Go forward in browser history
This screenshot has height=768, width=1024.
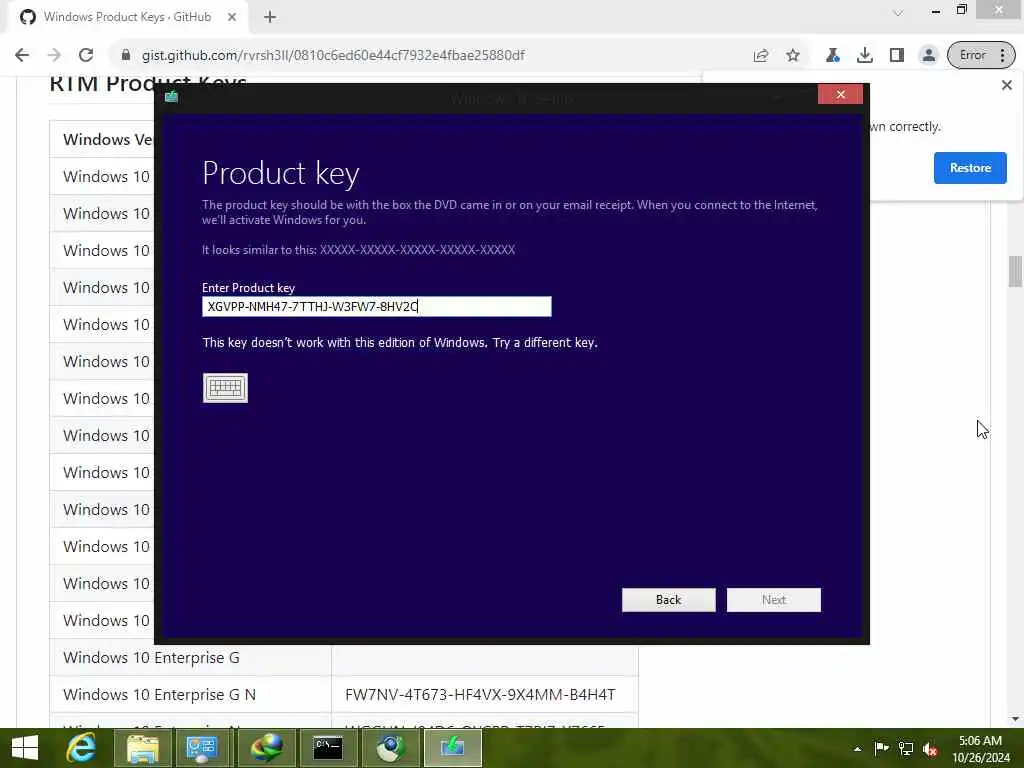(x=54, y=55)
